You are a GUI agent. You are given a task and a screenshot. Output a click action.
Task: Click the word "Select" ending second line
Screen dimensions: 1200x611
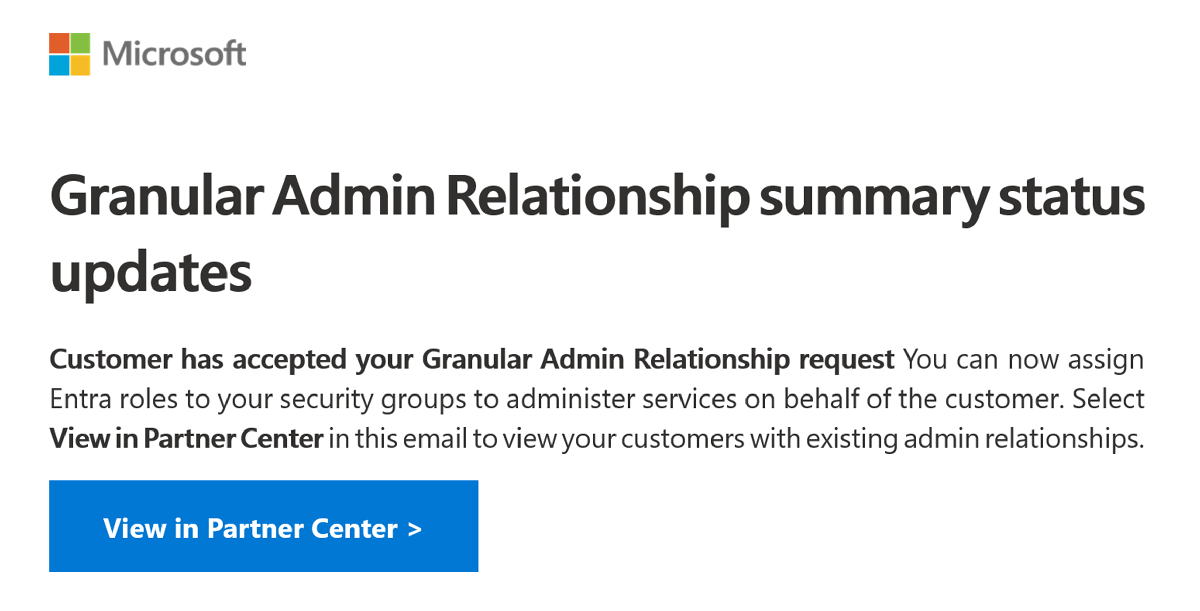(1108, 399)
